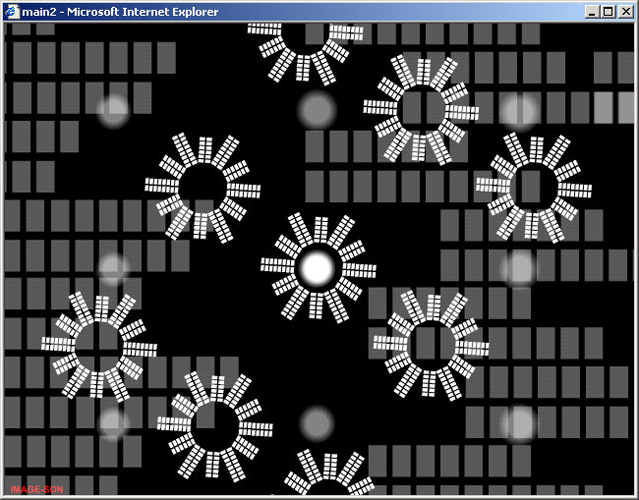
Task: Click the lower-right sunburst wheel
Action: 431,344
